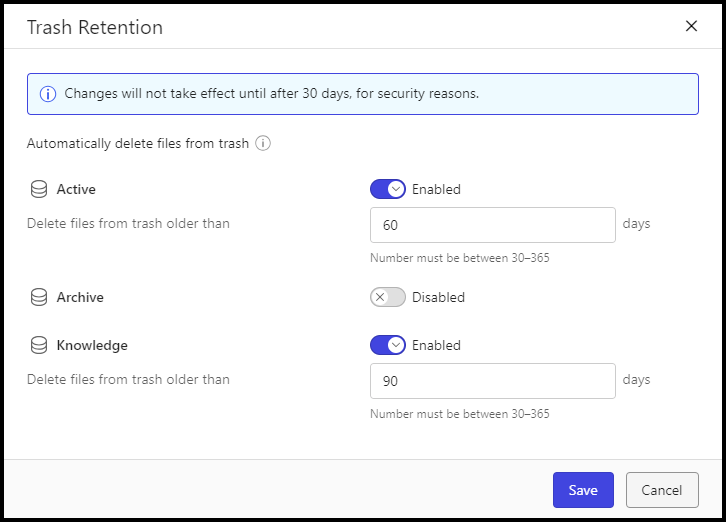Close the Trash Retention dialog with X
This screenshot has height=522, width=726.
[691, 26]
